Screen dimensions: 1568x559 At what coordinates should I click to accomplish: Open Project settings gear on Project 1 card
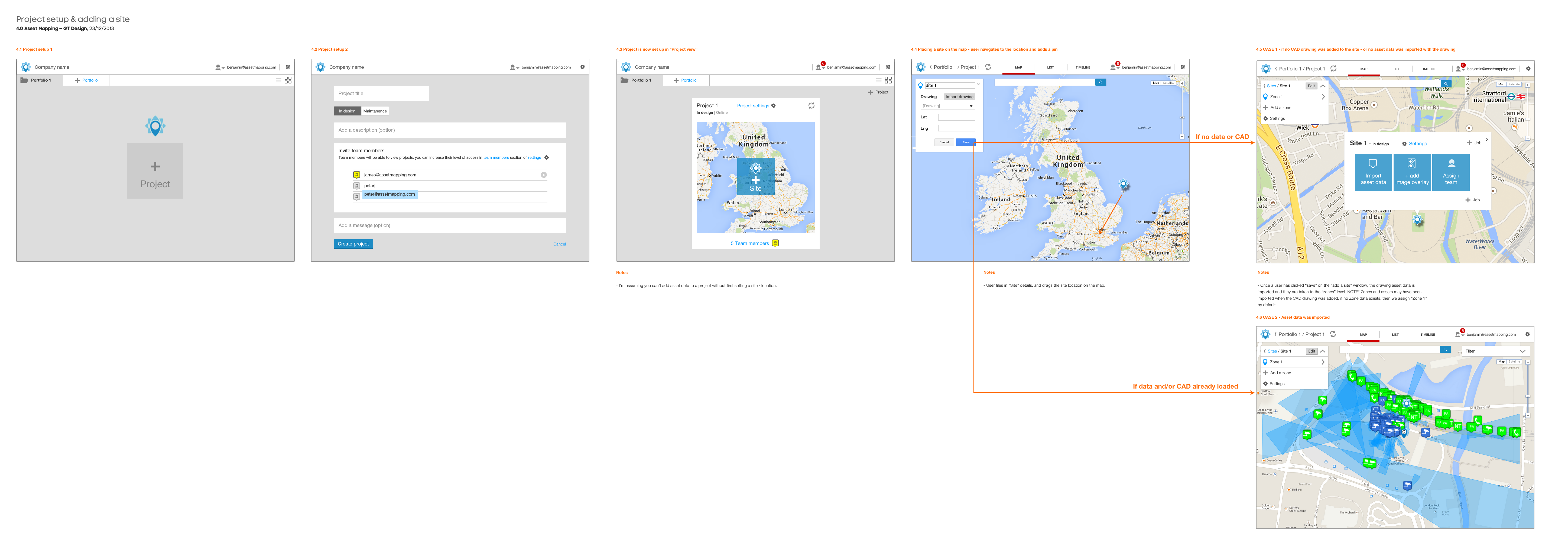[x=774, y=106]
